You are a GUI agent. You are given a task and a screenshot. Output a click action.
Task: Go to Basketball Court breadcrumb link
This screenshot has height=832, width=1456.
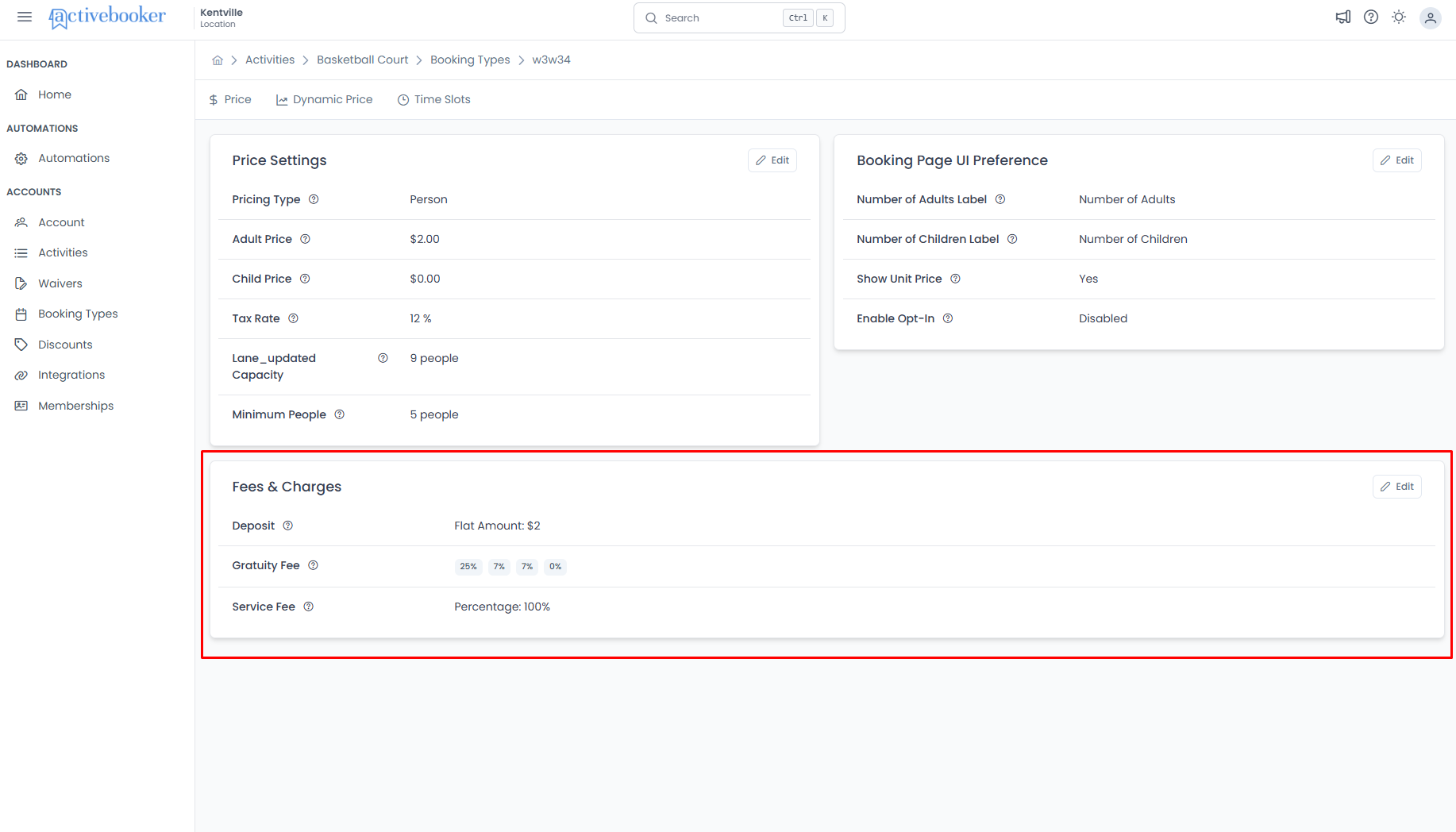(362, 60)
